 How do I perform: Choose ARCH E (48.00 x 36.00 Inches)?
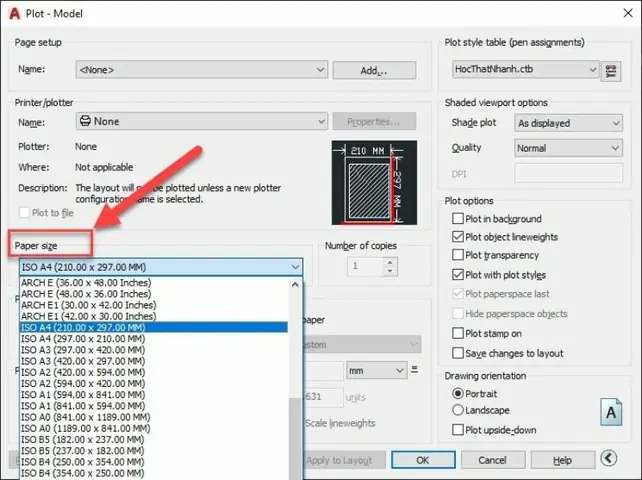[154, 294]
